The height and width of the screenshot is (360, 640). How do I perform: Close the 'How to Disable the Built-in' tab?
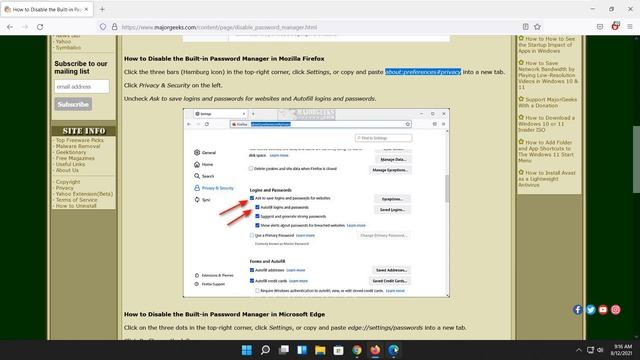(x=86, y=9)
